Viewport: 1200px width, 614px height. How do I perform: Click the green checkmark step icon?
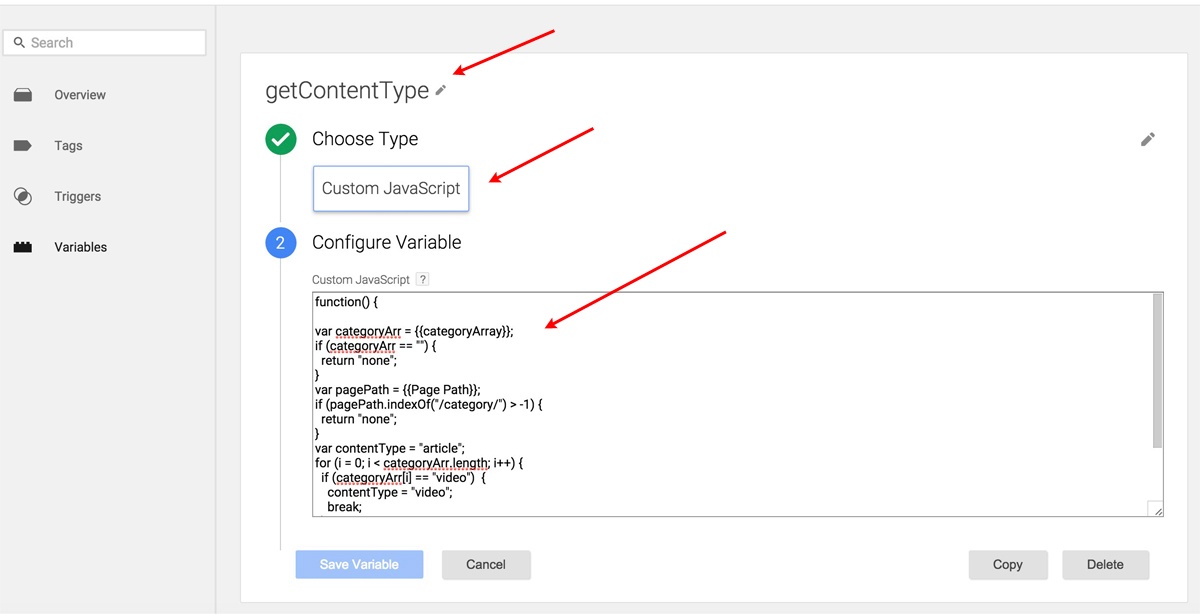[x=281, y=139]
